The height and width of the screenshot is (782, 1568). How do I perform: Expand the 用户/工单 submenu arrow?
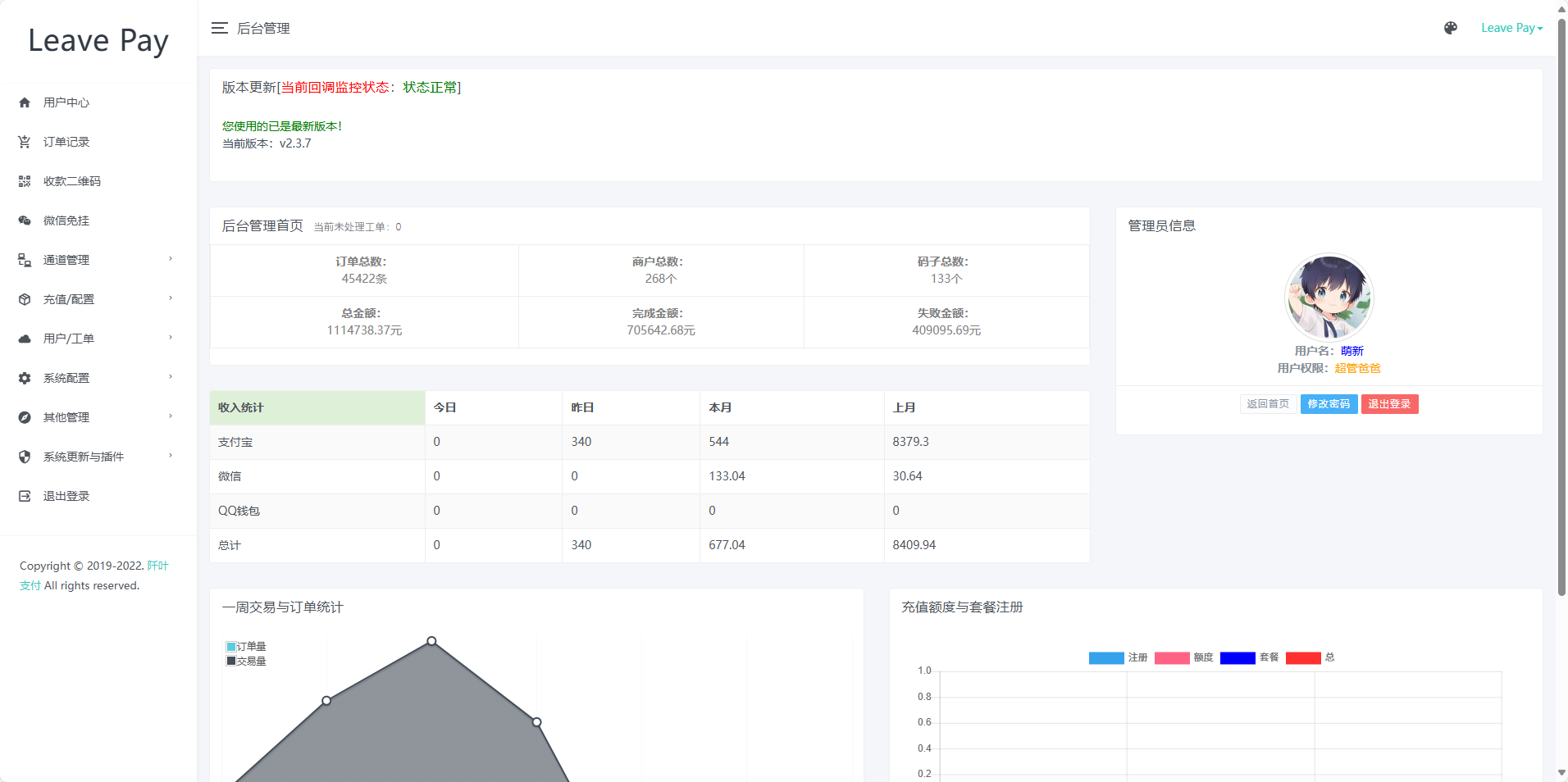(171, 338)
